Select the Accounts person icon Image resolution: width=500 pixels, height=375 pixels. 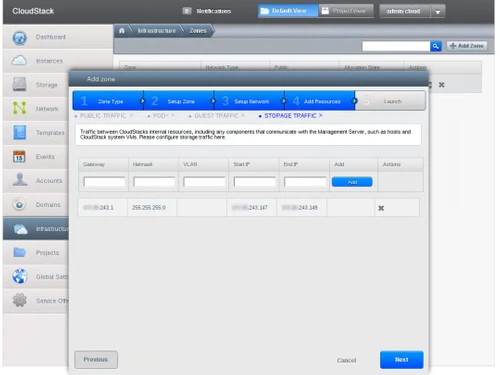click(x=19, y=180)
